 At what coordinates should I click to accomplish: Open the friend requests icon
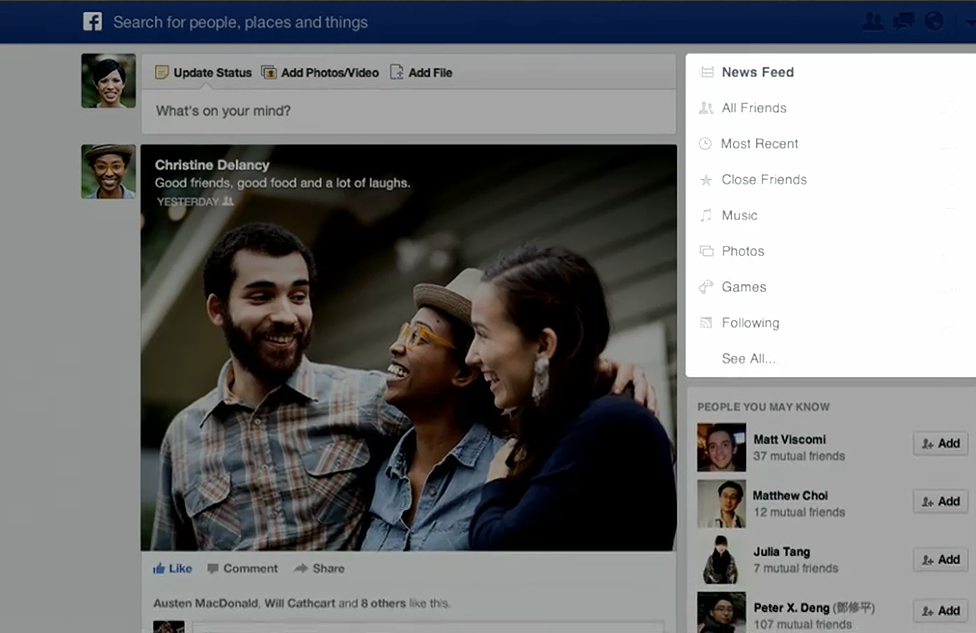tap(873, 22)
